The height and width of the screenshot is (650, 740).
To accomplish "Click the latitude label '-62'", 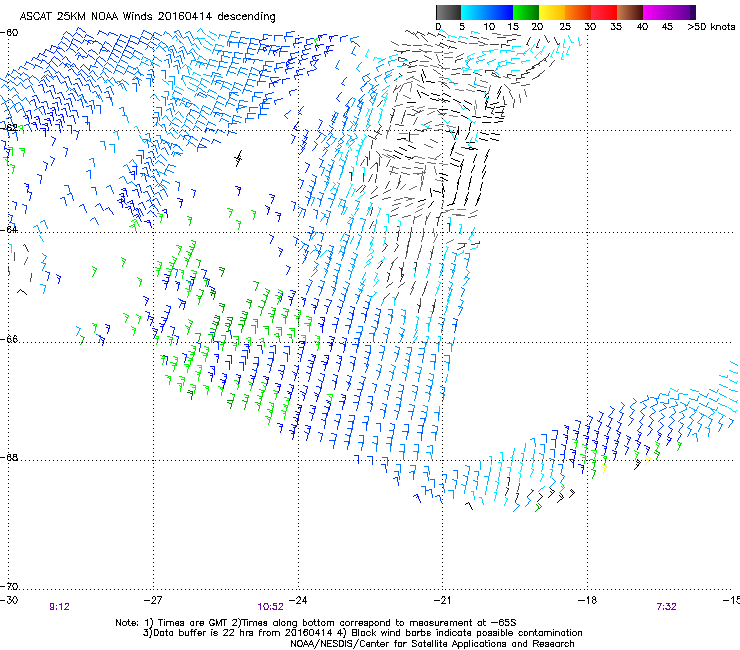I will pyautogui.click(x=9, y=127).
